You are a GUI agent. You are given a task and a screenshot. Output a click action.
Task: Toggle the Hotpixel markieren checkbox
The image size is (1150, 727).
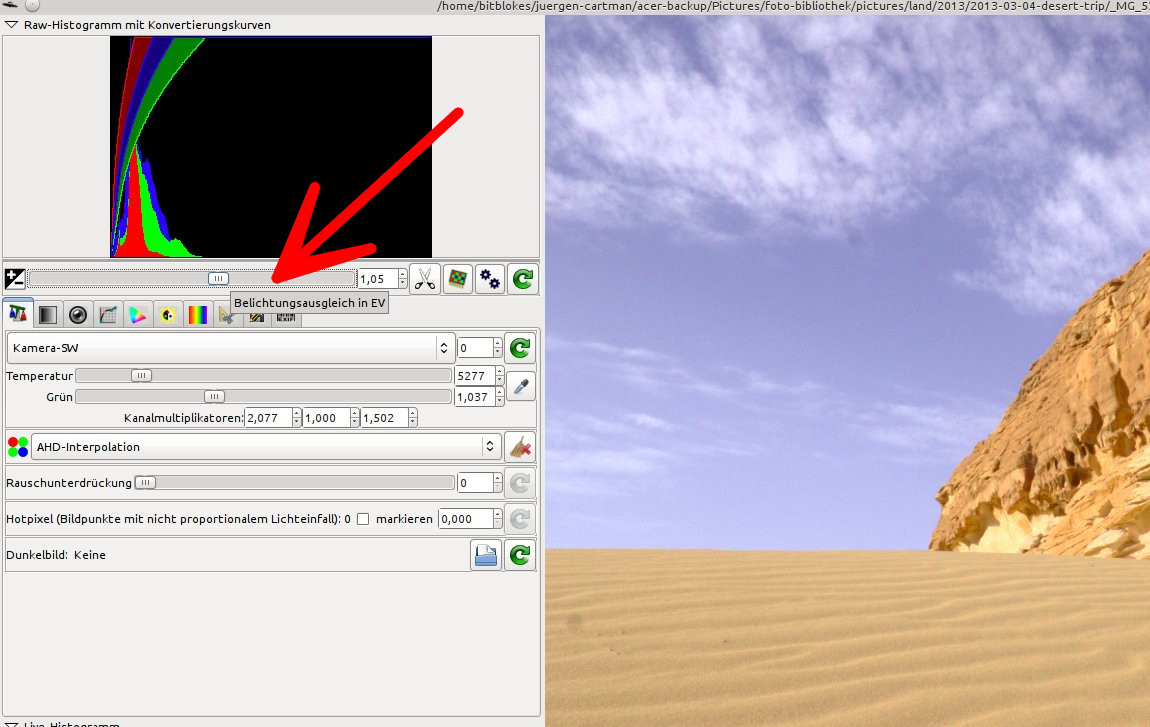click(x=363, y=519)
